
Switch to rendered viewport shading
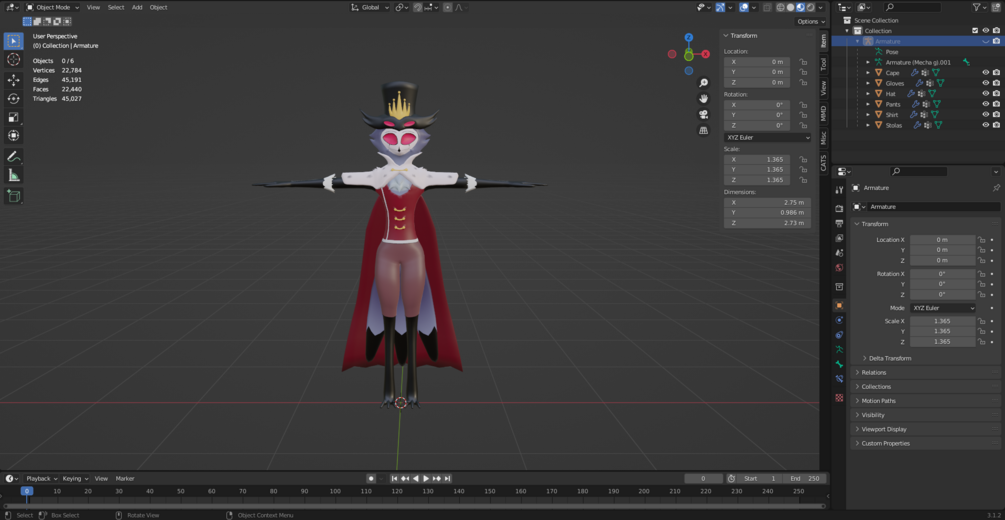pyautogui.click(x=811, y=7)
